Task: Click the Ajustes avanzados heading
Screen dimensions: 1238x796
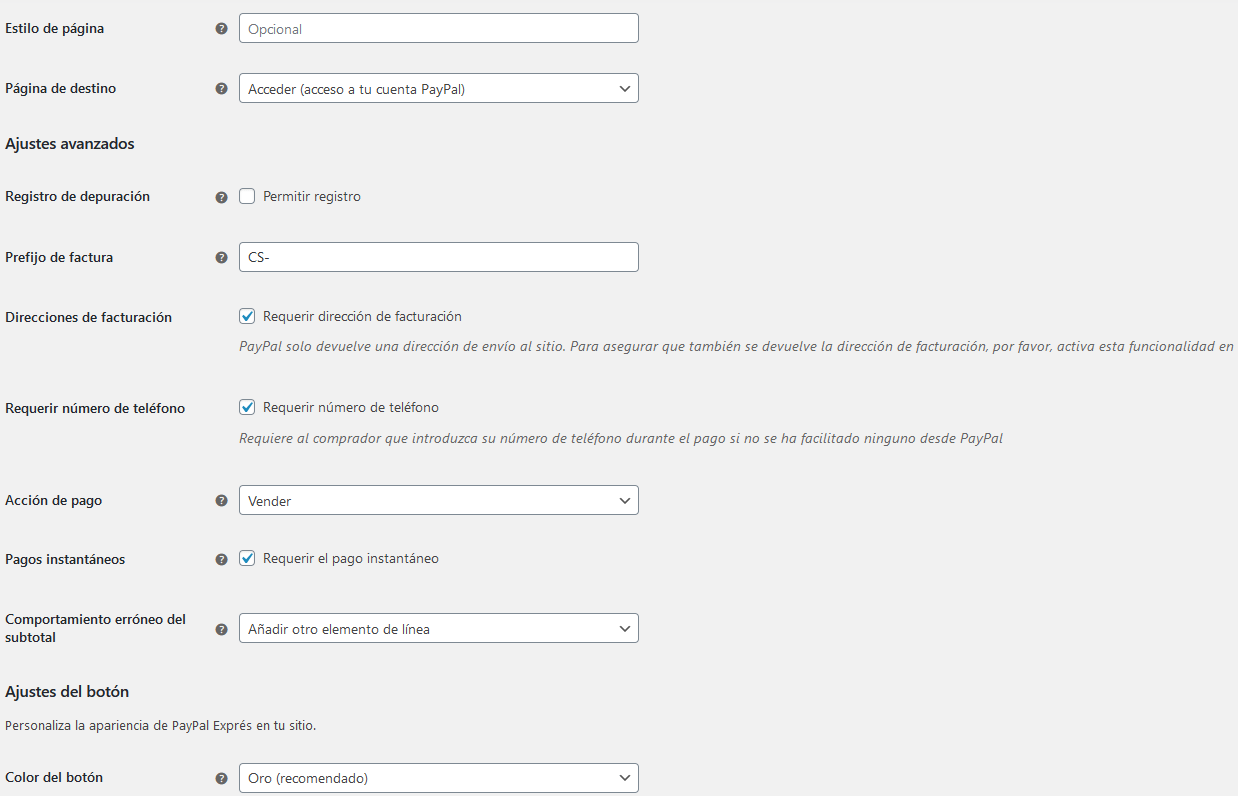Action: click(70, 144)
